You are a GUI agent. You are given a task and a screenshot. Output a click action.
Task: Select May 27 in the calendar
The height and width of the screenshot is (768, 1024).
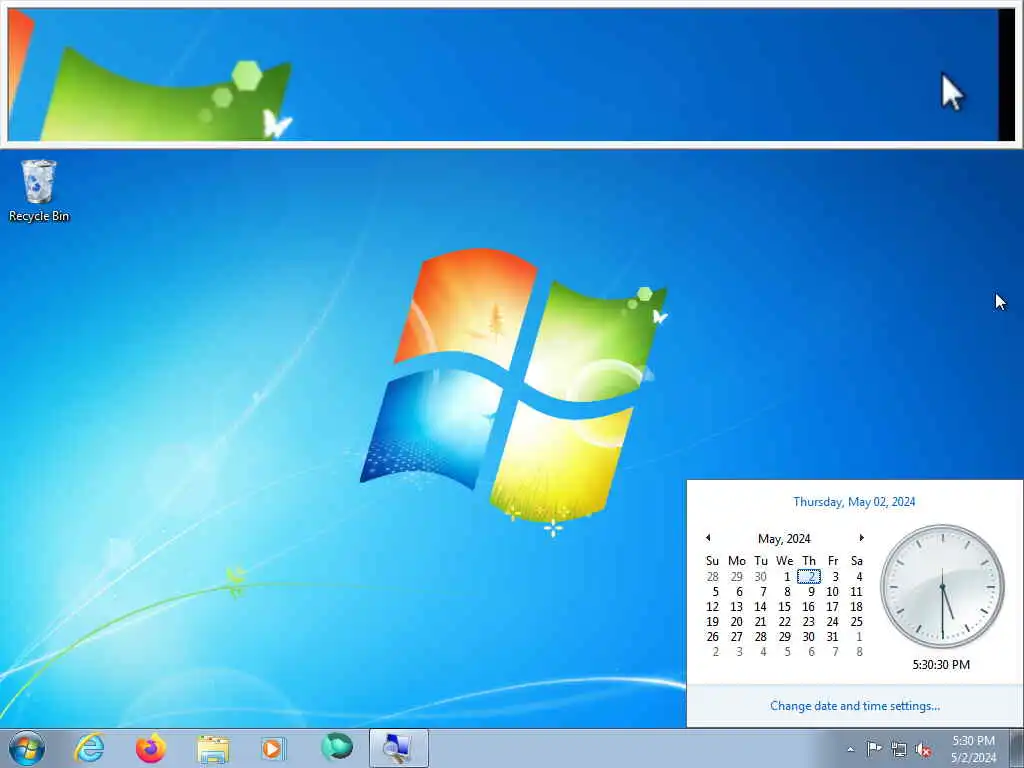(x=737, y=637)
